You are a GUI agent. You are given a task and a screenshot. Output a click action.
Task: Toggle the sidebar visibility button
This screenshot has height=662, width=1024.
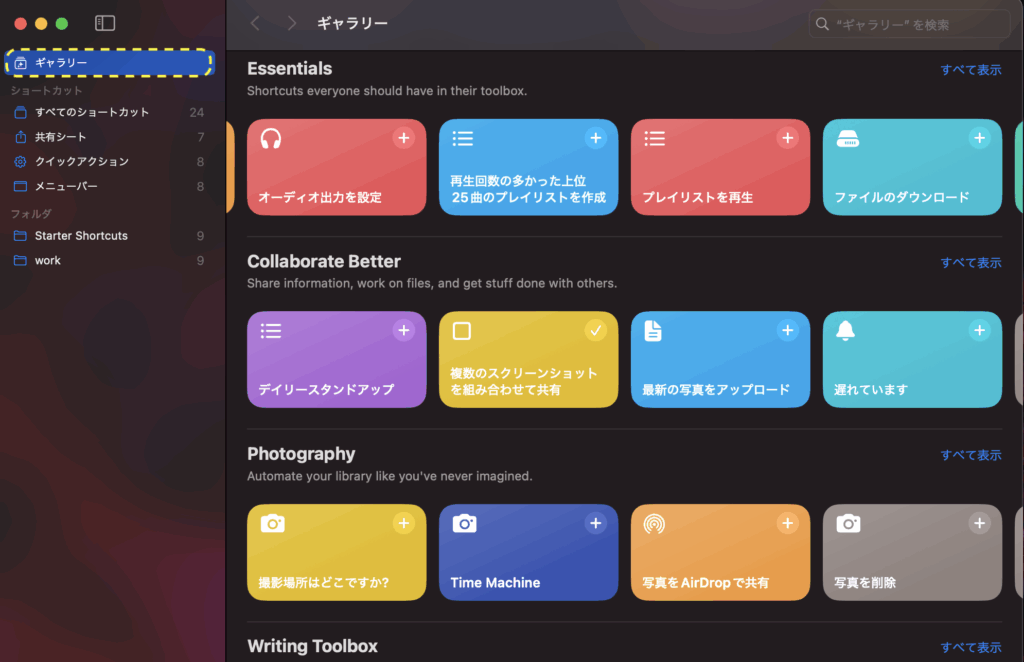105,22
